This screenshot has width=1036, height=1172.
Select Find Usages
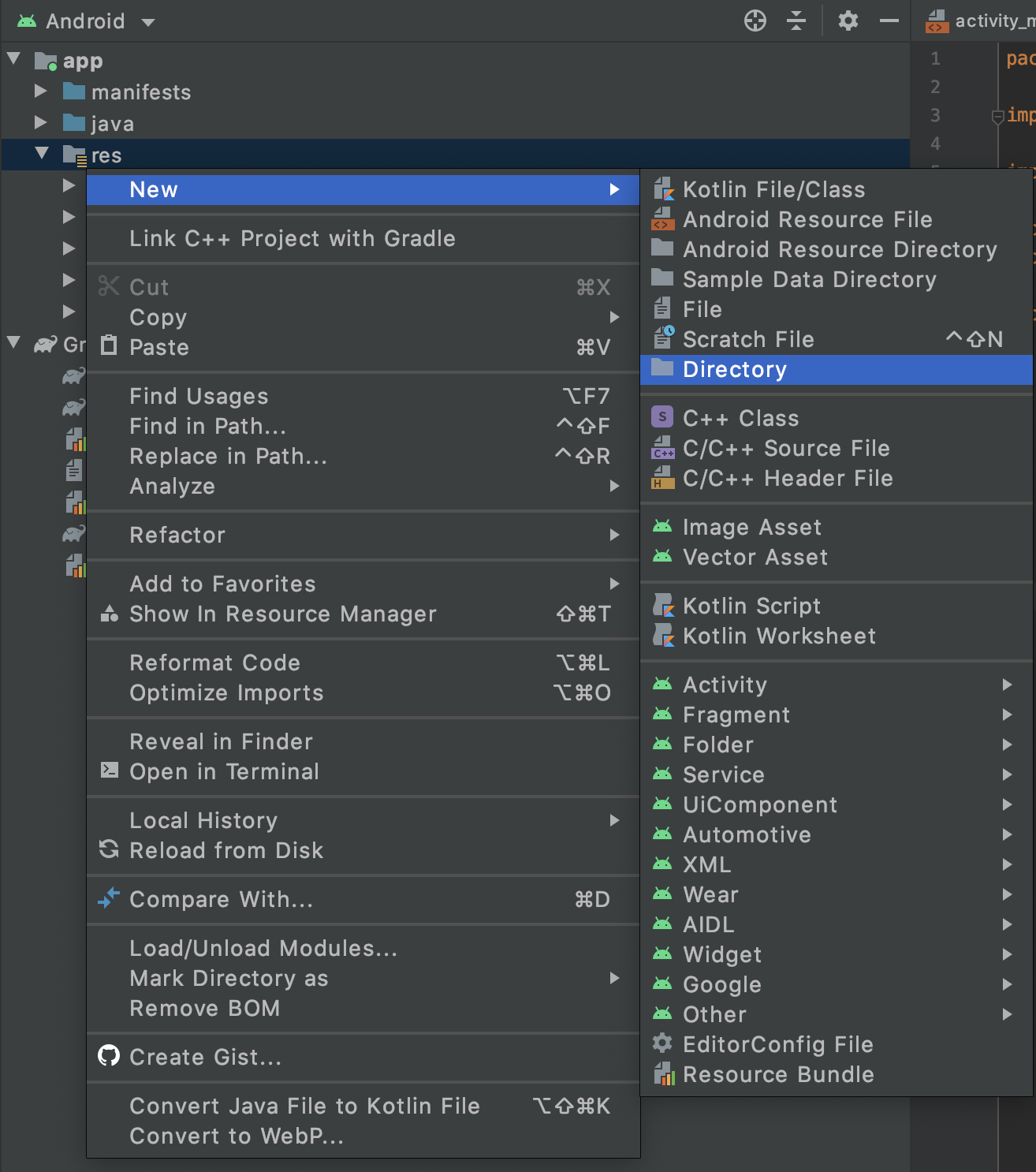363,397
